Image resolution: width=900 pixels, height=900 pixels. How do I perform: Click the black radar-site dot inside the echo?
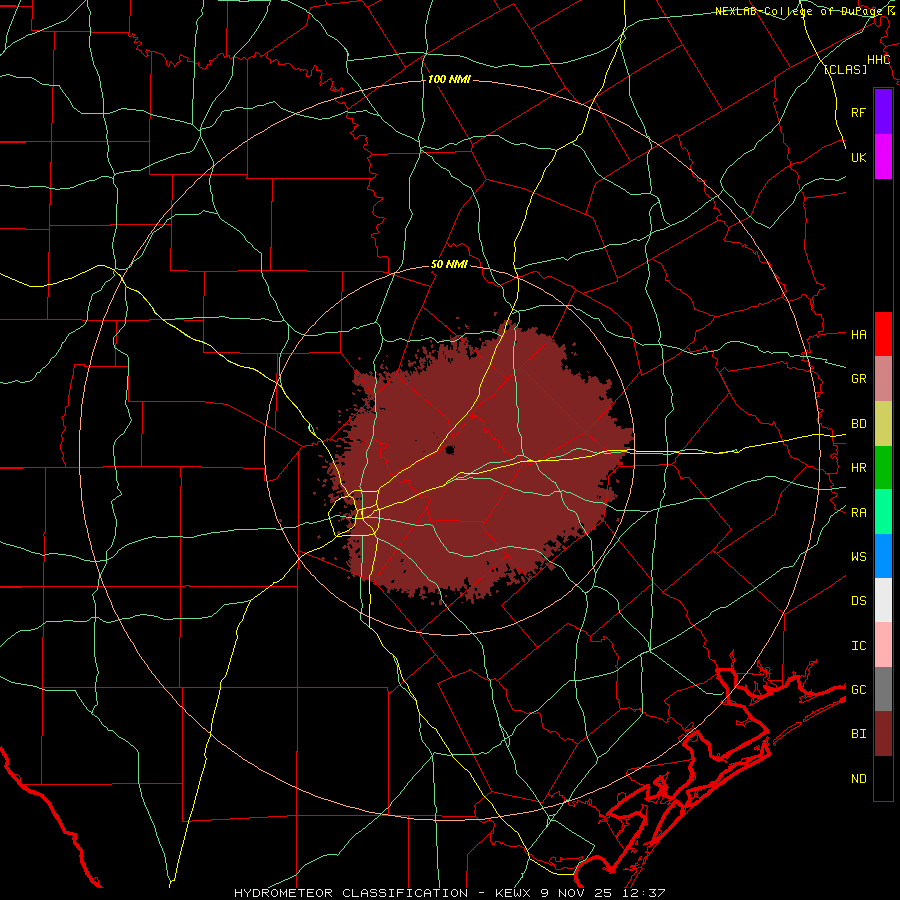(449, 450)
